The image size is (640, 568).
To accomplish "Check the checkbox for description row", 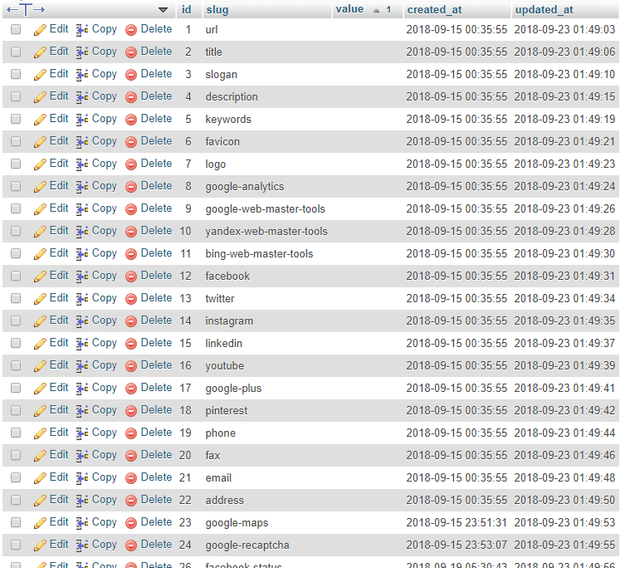I will (x=16, y=96).
